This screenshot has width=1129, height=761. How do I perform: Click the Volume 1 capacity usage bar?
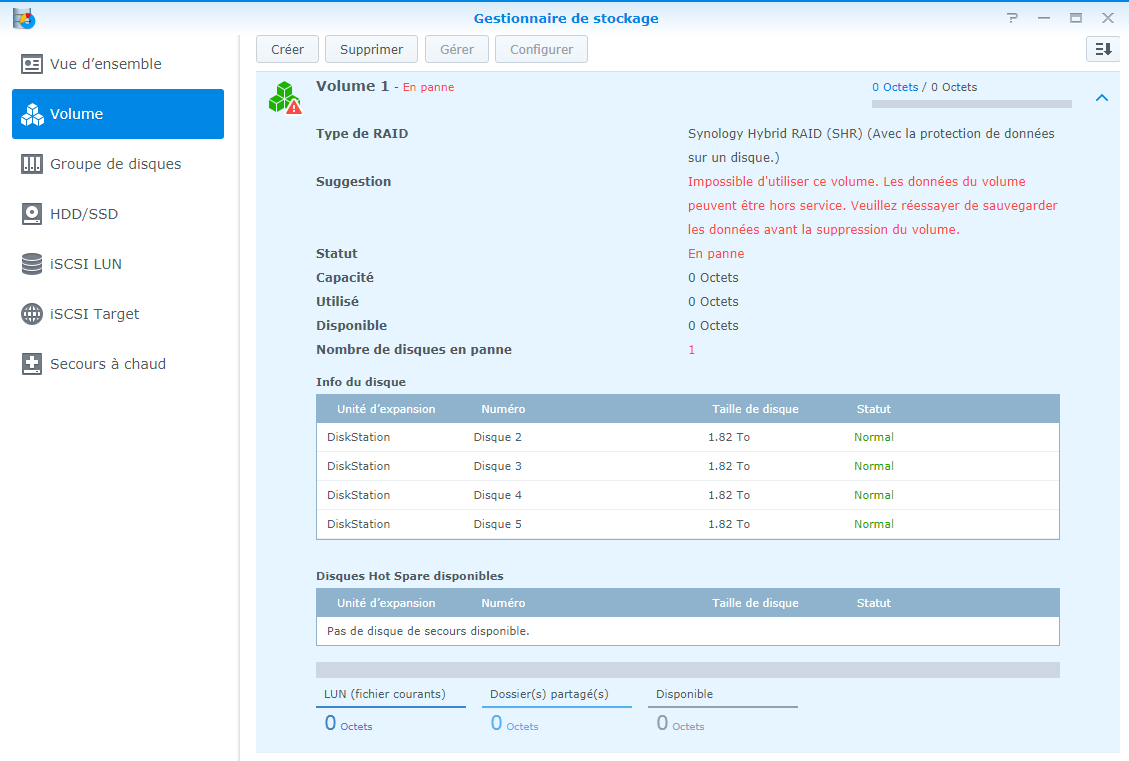(971, 103)
